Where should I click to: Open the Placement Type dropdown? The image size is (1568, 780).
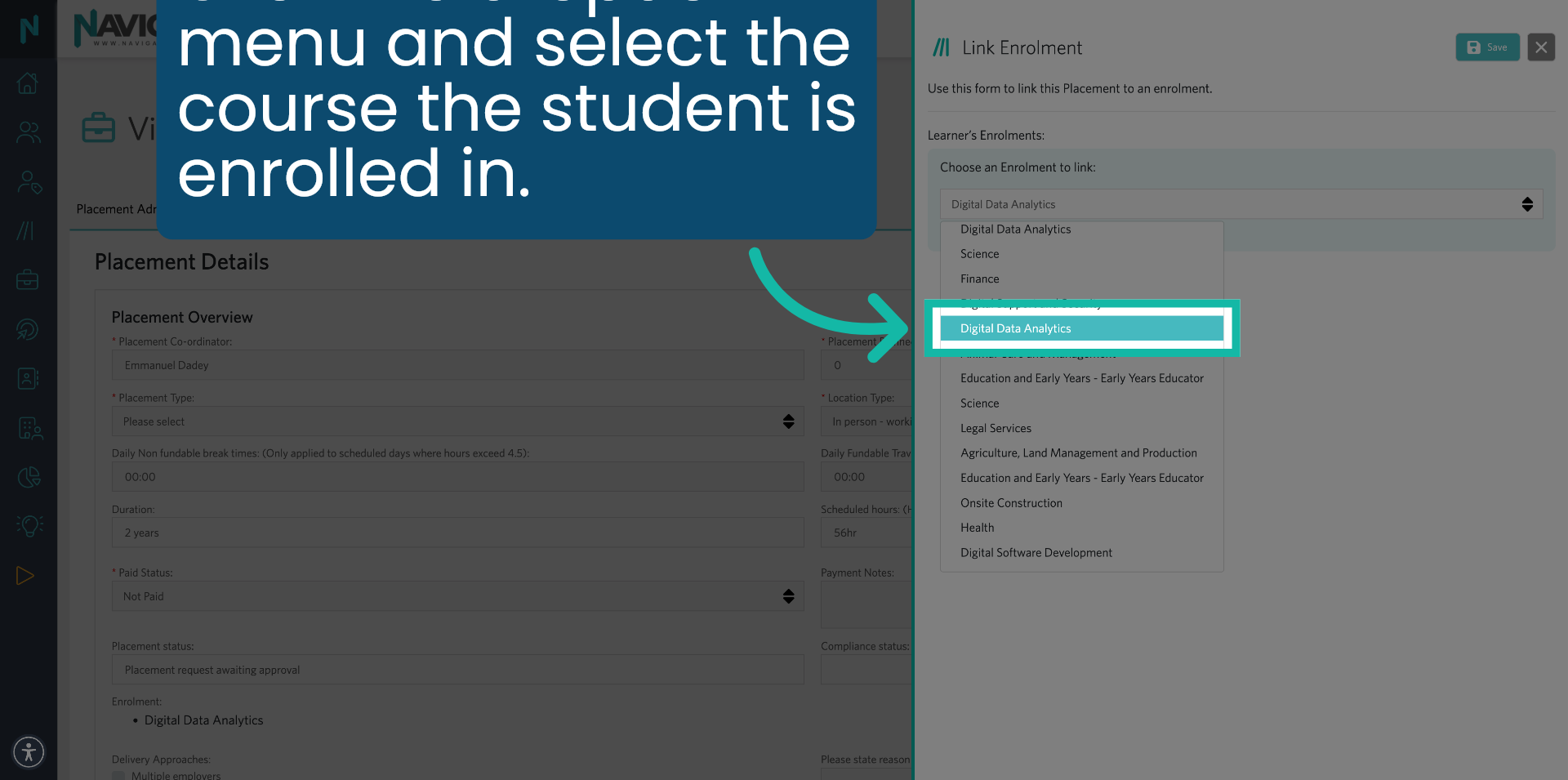[457, 421]
